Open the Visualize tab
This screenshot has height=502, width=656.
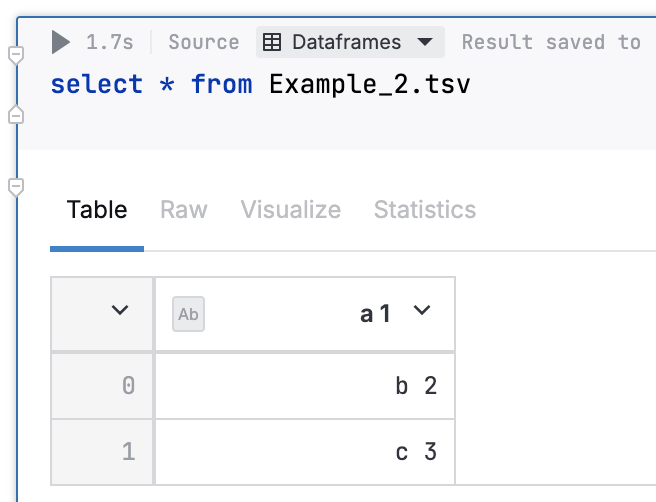291,209
